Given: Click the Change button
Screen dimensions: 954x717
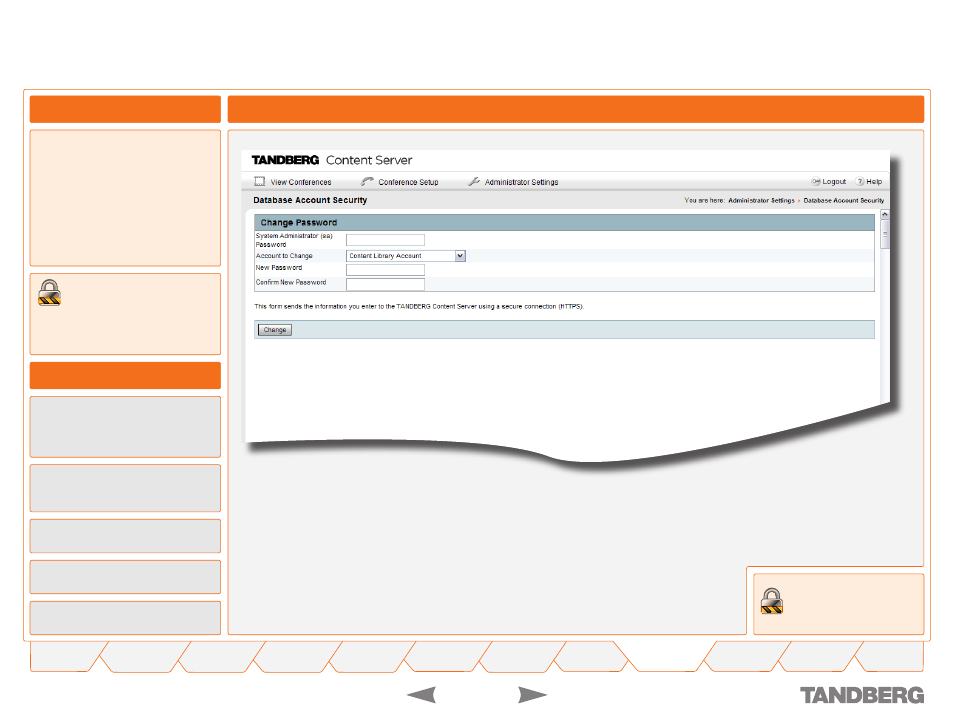Looking at the screenshot, I should pos(275,330).
